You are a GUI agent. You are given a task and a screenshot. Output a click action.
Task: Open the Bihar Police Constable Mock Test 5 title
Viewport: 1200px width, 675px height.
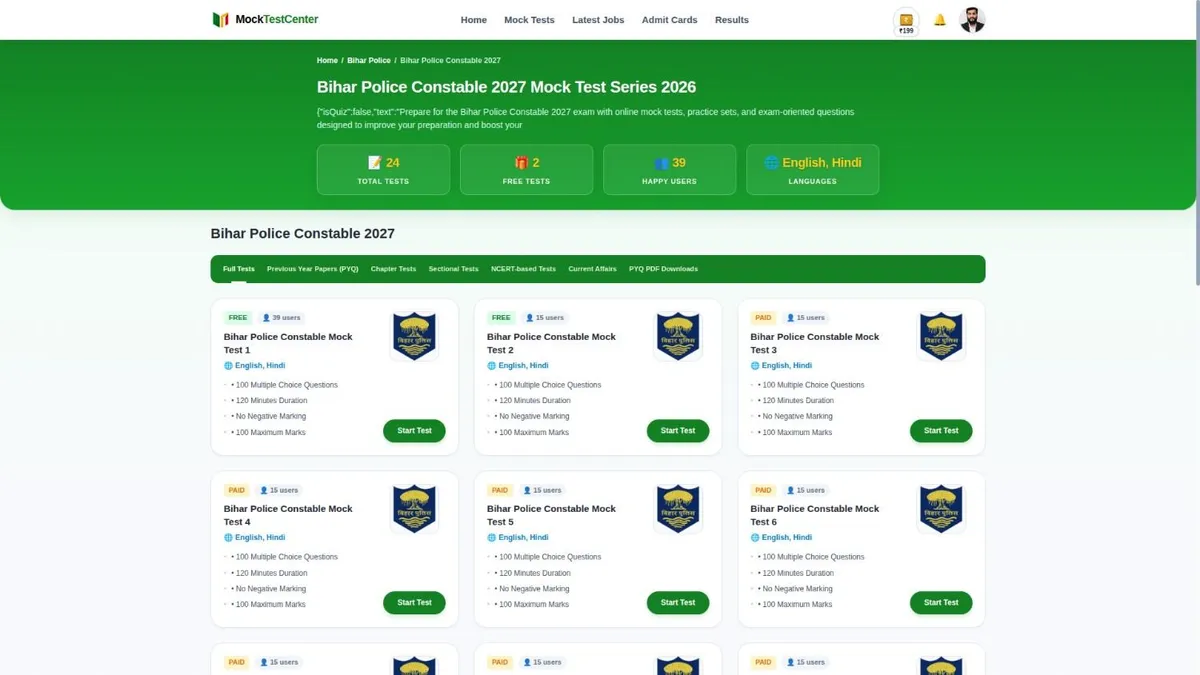[x=551, y=515]
